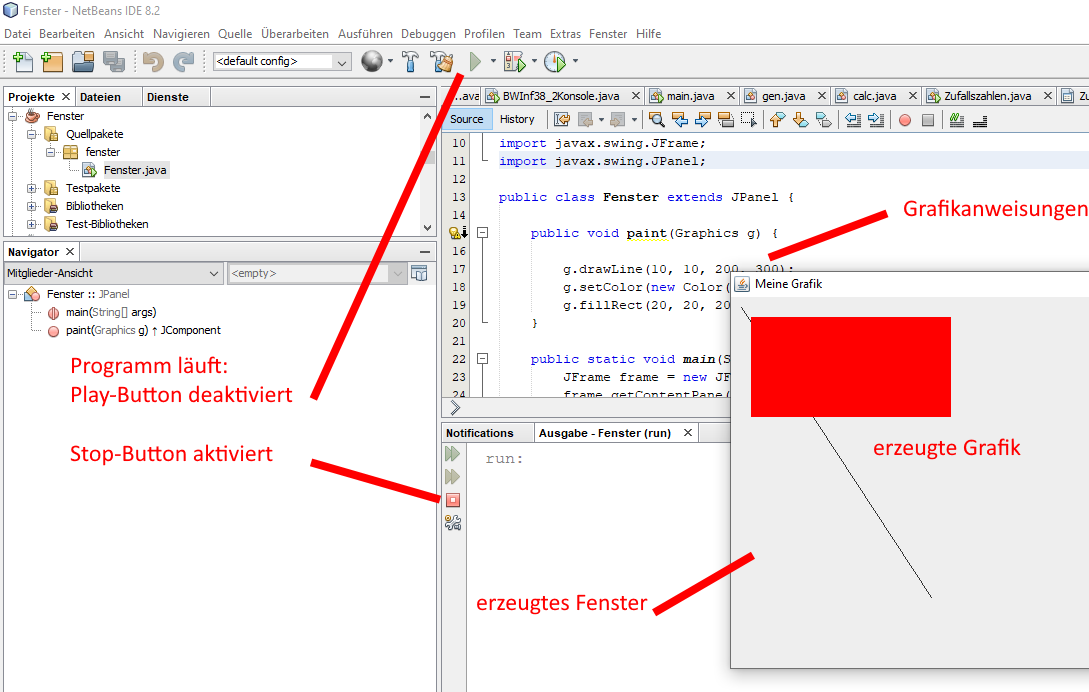Stop the running program in output panel
This screenshot has height=692, width=1089.
(x=453, y=499)
